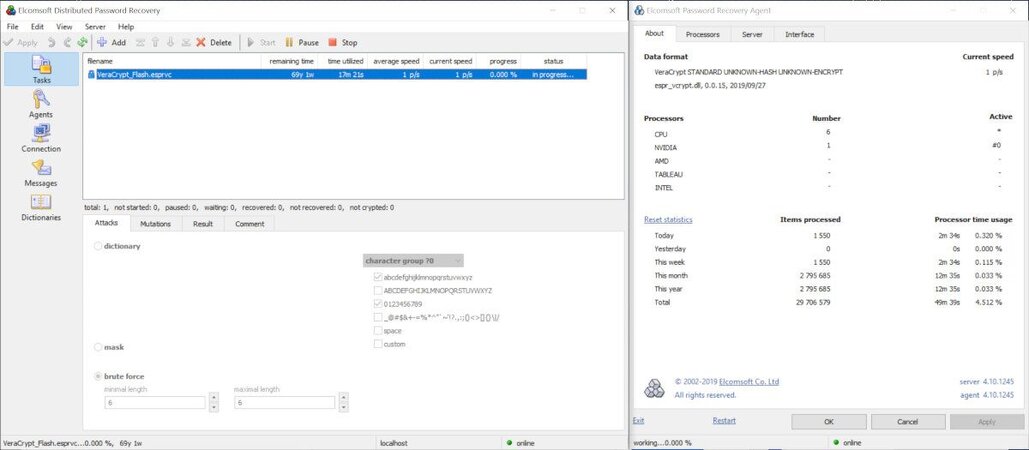
Task: Toggle the custom charset checkbox
Action: tap(377, 344)
